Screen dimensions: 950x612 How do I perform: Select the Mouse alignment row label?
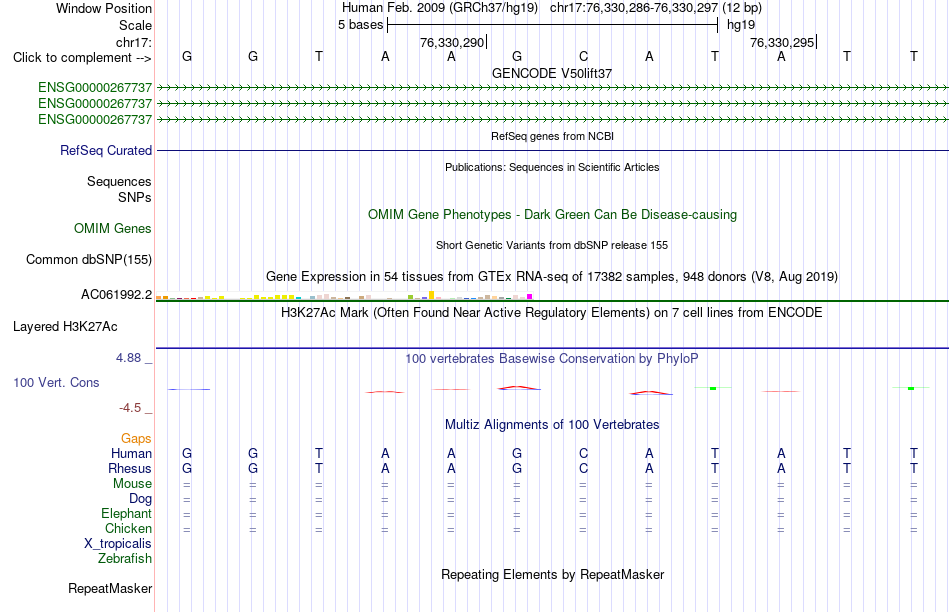pyautogui.click(x=132, y=484)
